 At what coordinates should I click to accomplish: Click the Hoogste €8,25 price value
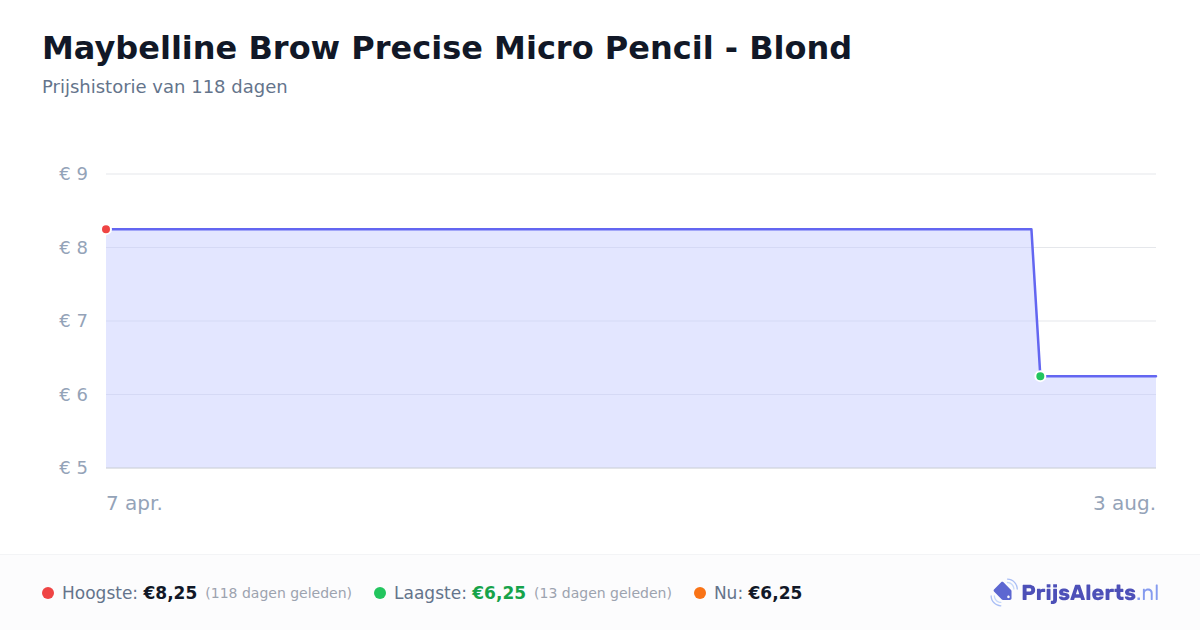[170, 593]
